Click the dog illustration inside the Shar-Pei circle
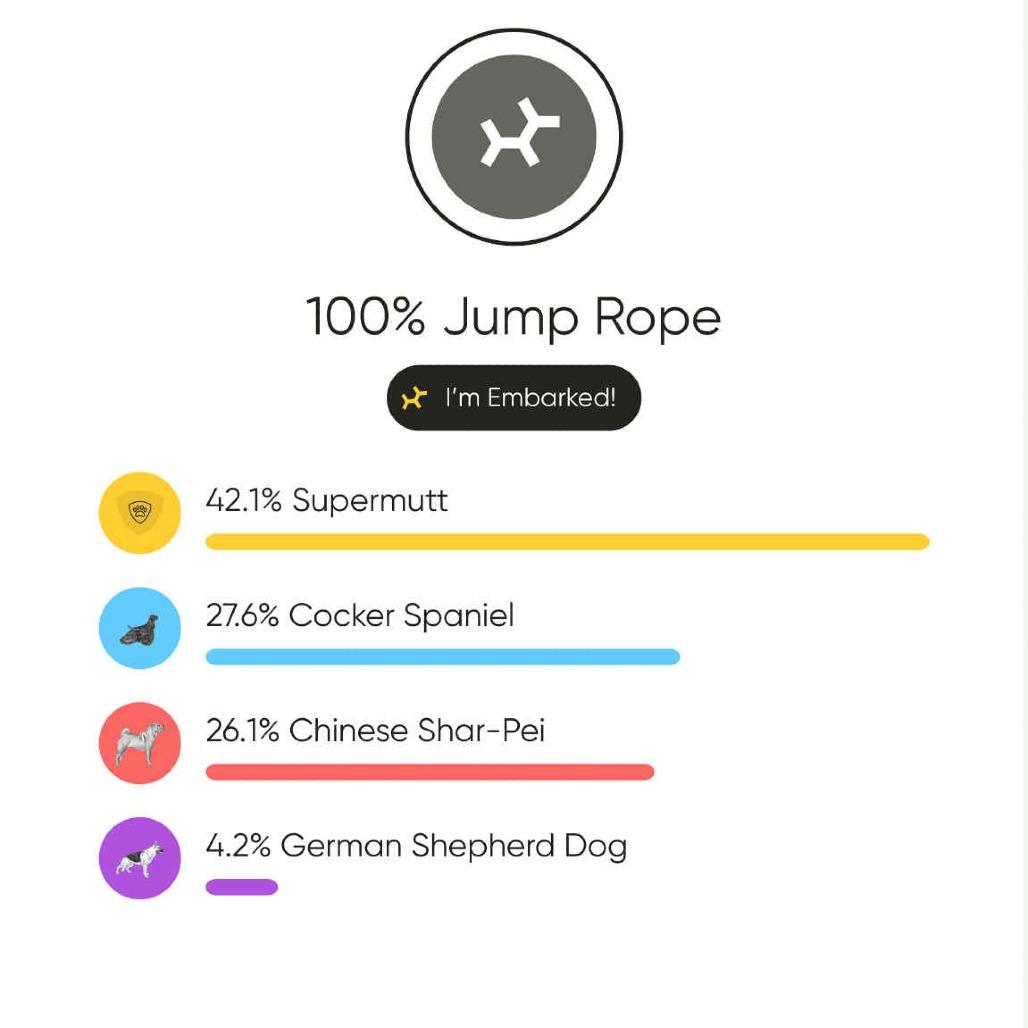 click(x=139, y=743)
